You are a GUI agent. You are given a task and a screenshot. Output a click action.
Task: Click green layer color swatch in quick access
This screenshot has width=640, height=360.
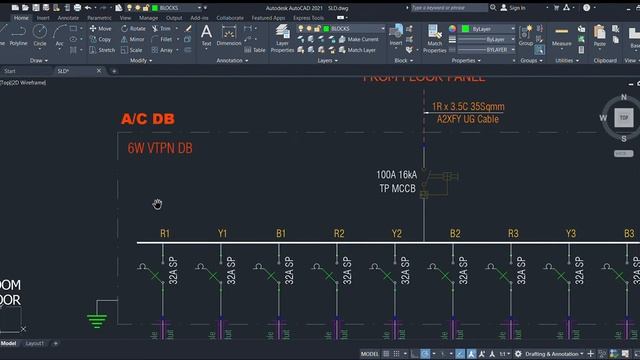click(x=155, y=8)
